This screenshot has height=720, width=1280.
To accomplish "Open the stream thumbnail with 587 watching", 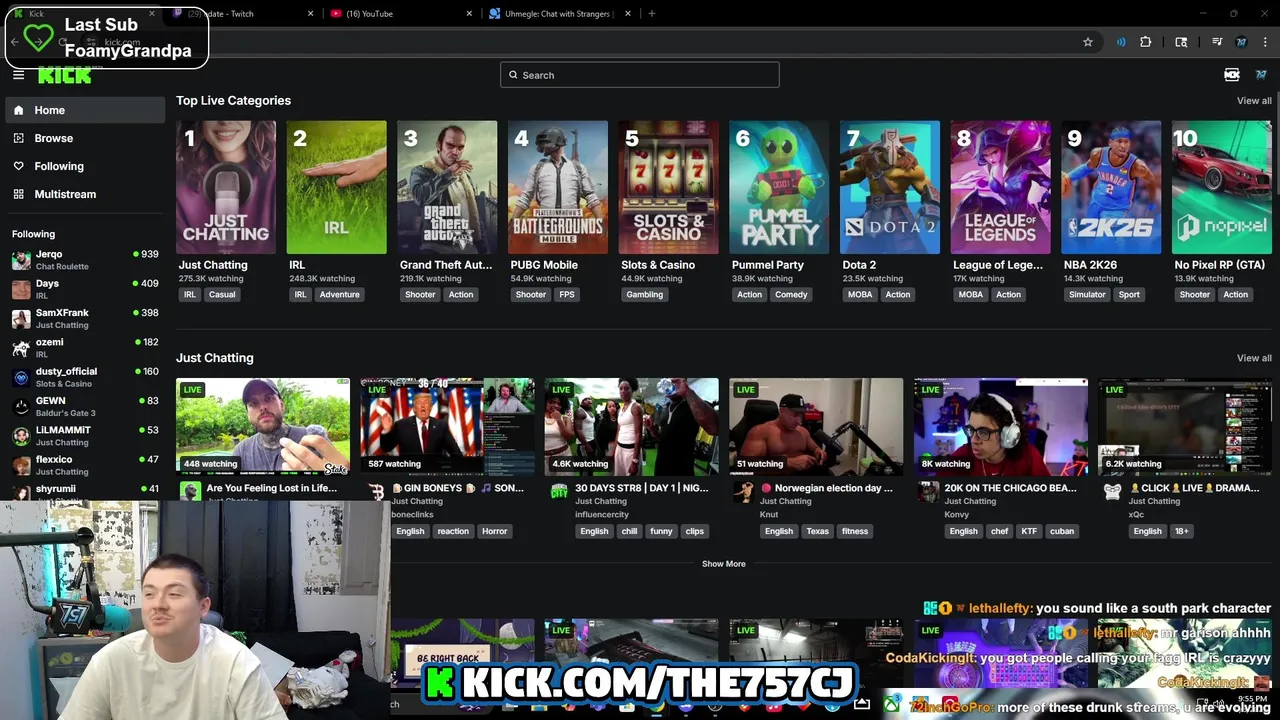I will click(447, 425).
